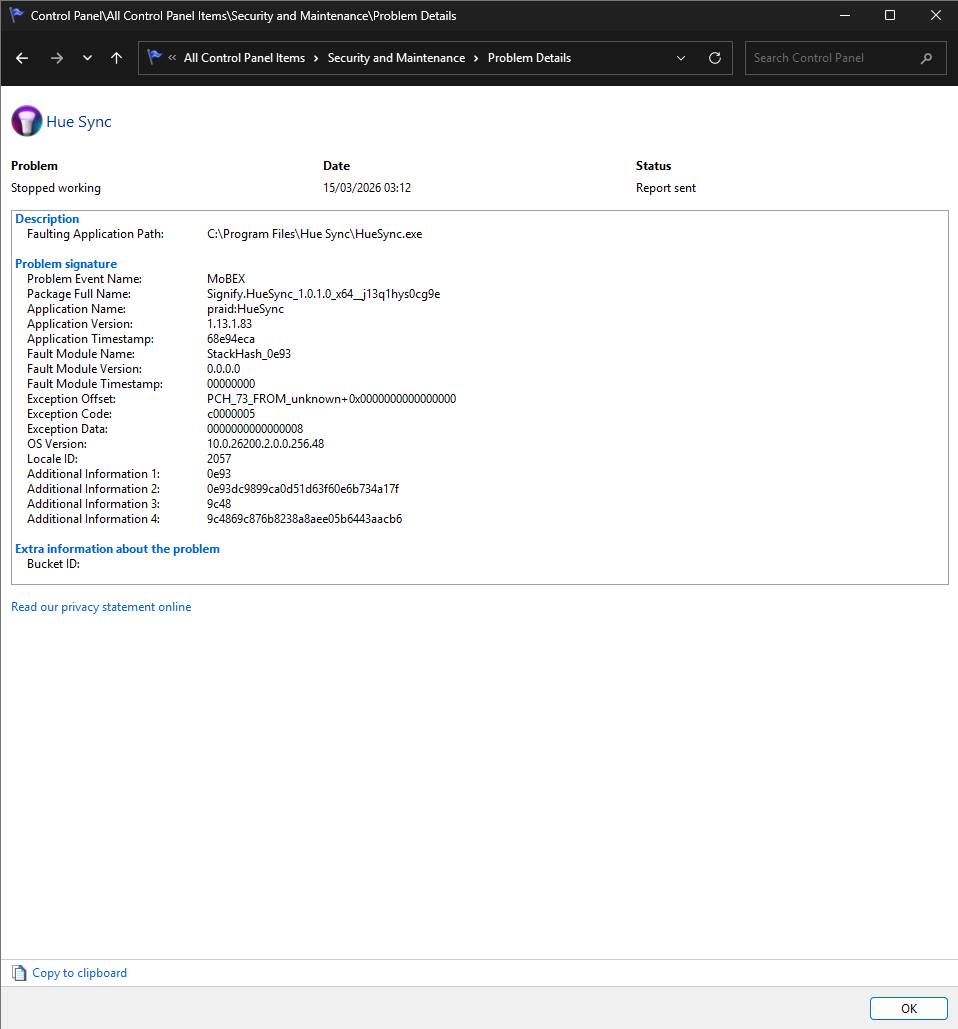The height and width of the screenshot is (1029, 958).
Task: Click the praid:HueSync application name value
Action: pyautogui.click(x=245, y=309)
